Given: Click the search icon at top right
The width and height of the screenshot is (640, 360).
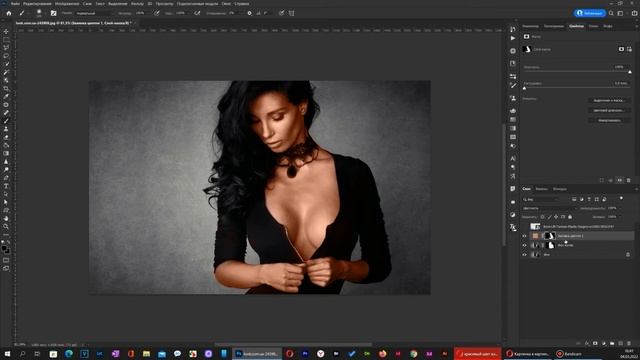Looking at the screenshot, I should [611, 13].
